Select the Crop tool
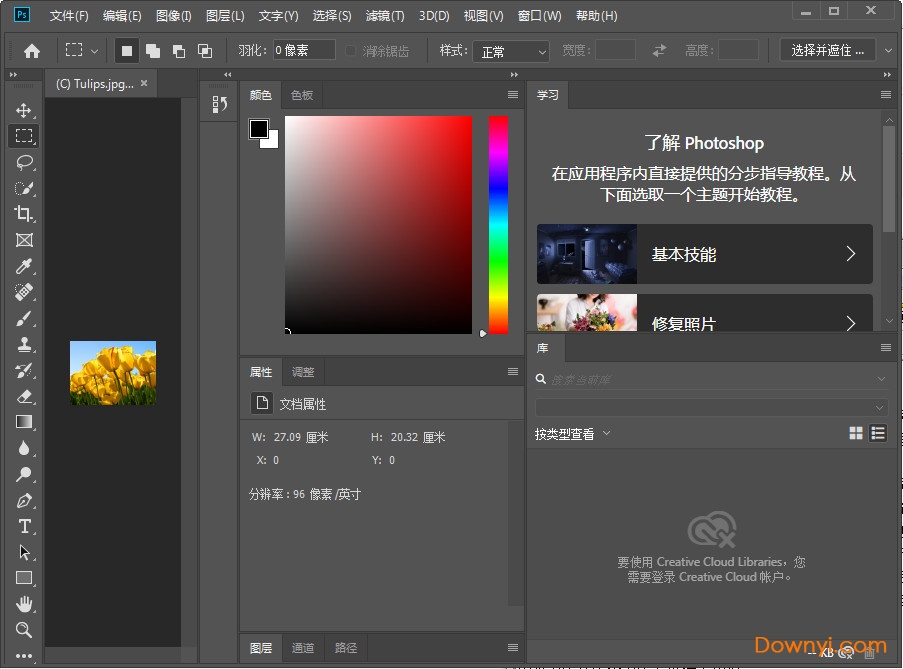This screenshot has width=903, height=669. tap(24, 214)
